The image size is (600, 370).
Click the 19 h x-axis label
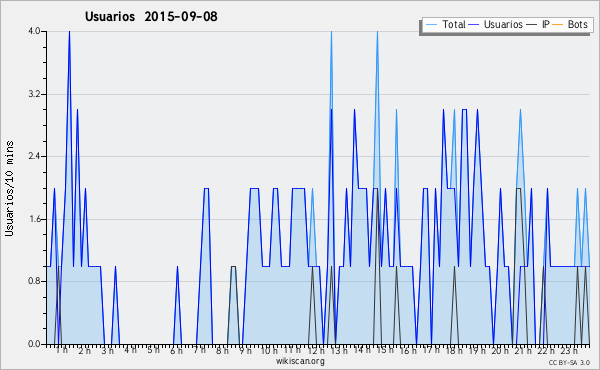[477, 350]
